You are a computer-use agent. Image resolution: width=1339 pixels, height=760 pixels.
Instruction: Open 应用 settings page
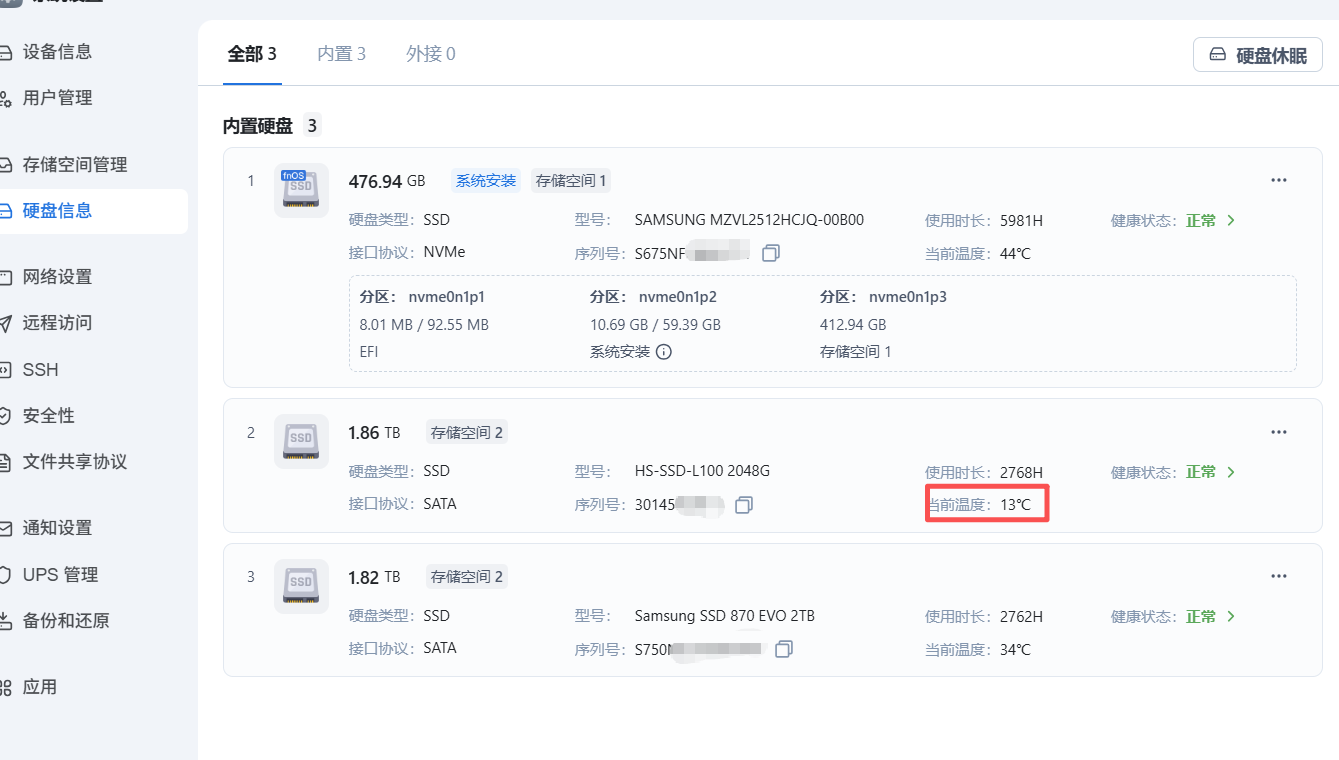[40, 687]
